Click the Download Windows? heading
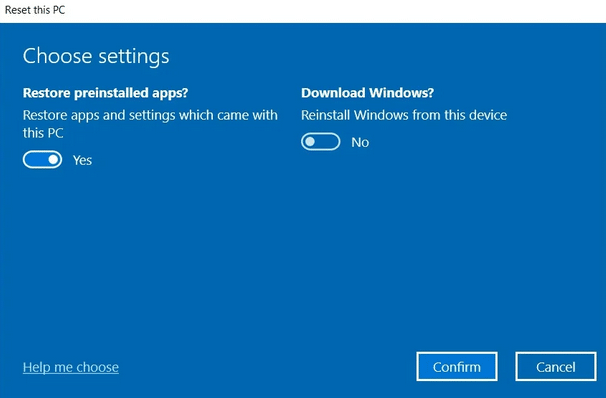This screenshot has height=398, width=606. (x=368, y=93)
